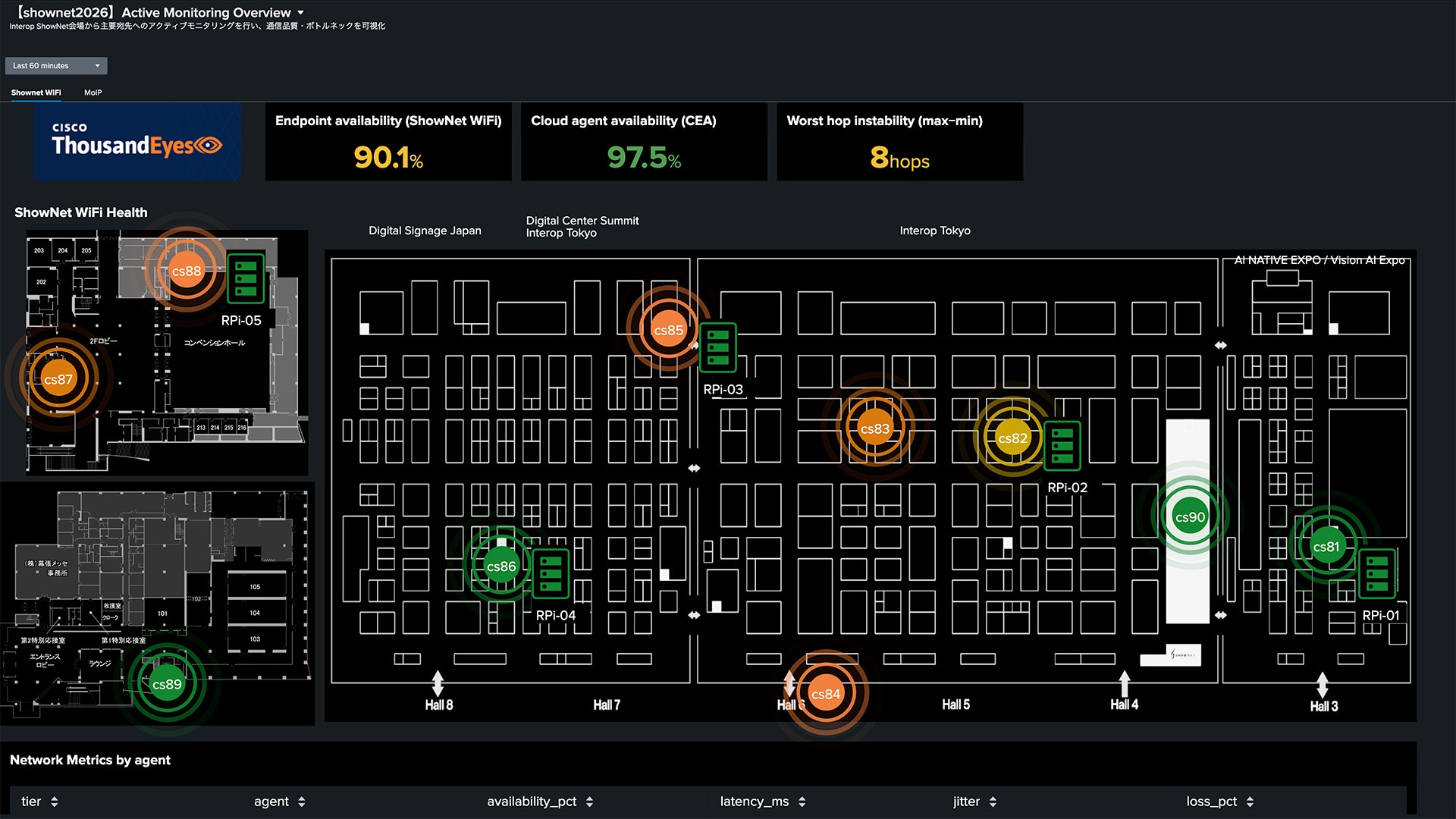Click the Worst hop instability 8 hops panel

tap(899, 142)
